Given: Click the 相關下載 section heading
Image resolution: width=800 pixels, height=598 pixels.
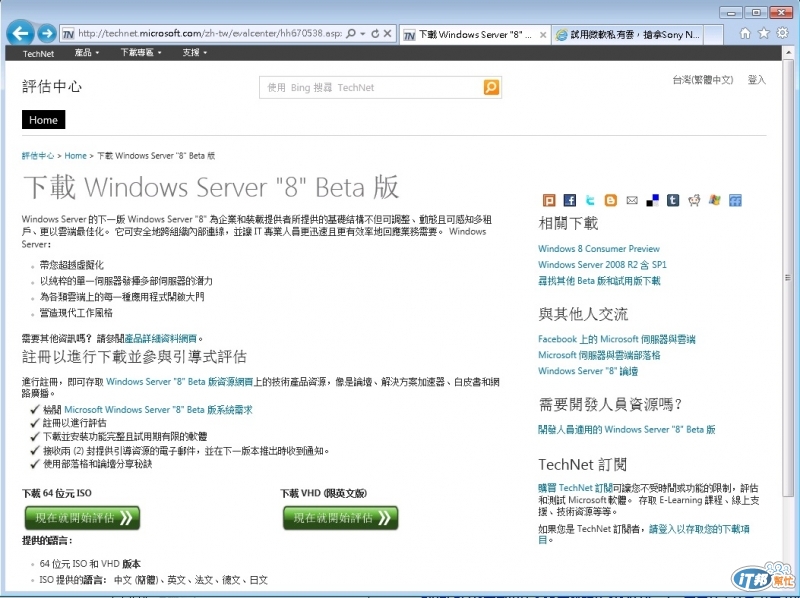Looking at the screenshot, I should [568, 223].
